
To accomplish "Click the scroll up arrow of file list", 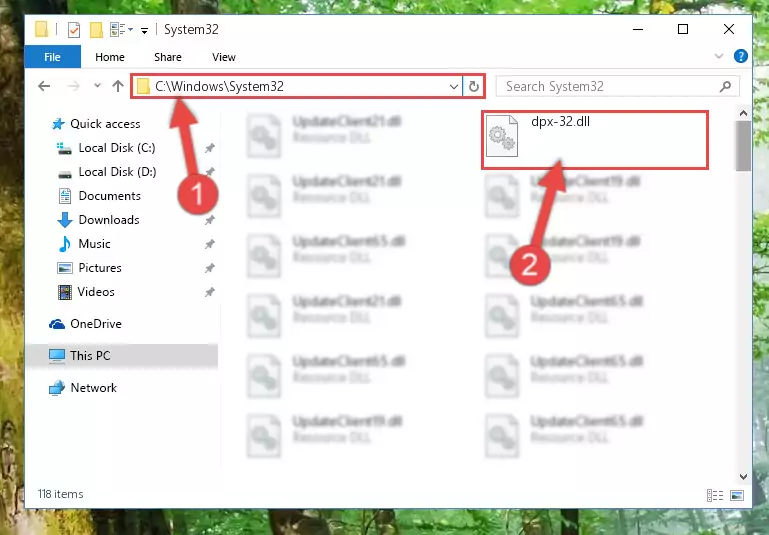I will coord(743,113).
